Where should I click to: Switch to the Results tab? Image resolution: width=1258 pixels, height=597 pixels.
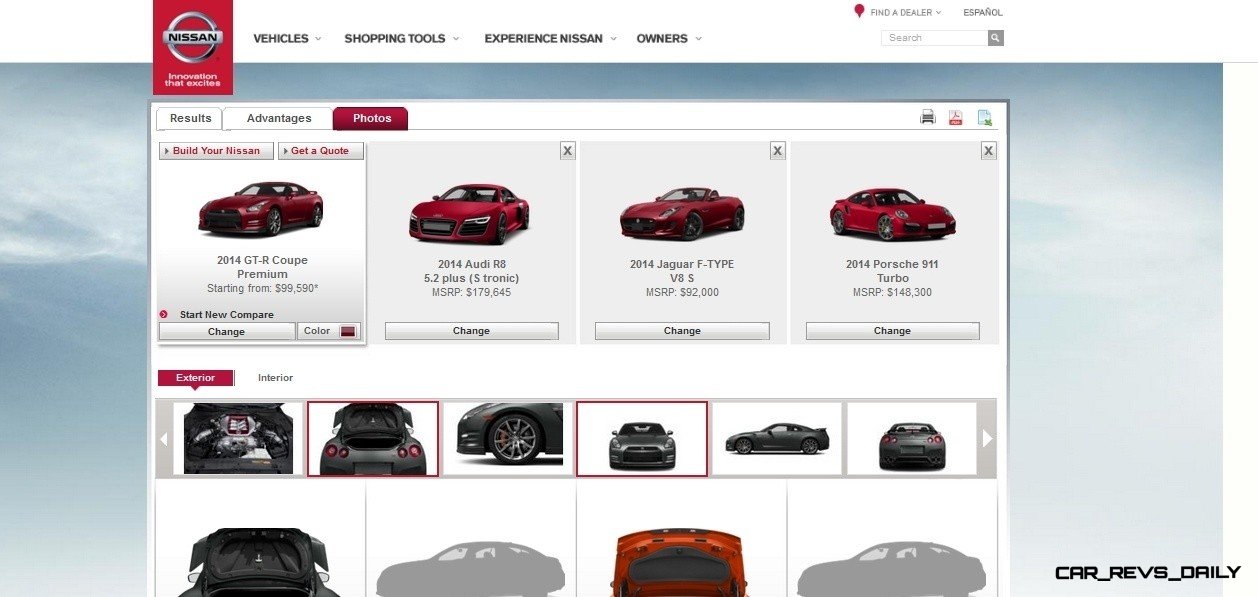point(190,118)
